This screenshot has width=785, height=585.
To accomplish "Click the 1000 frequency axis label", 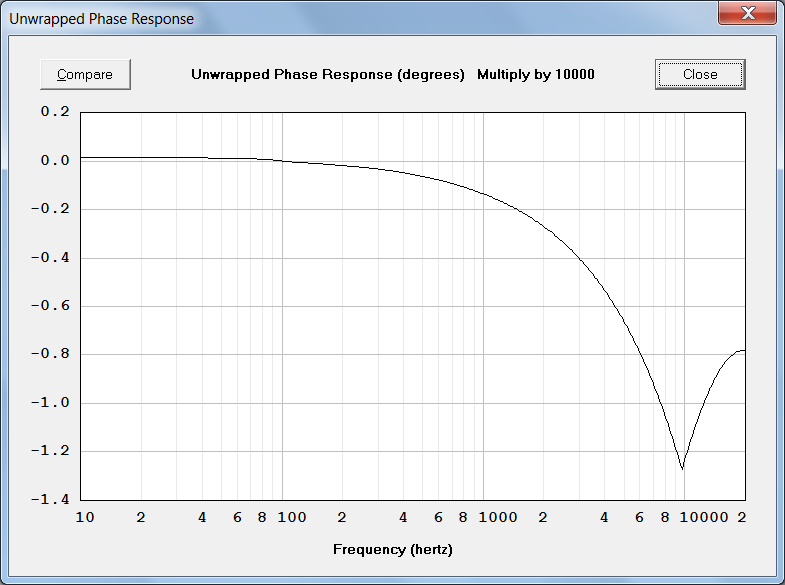I will (x=498, y=517).
